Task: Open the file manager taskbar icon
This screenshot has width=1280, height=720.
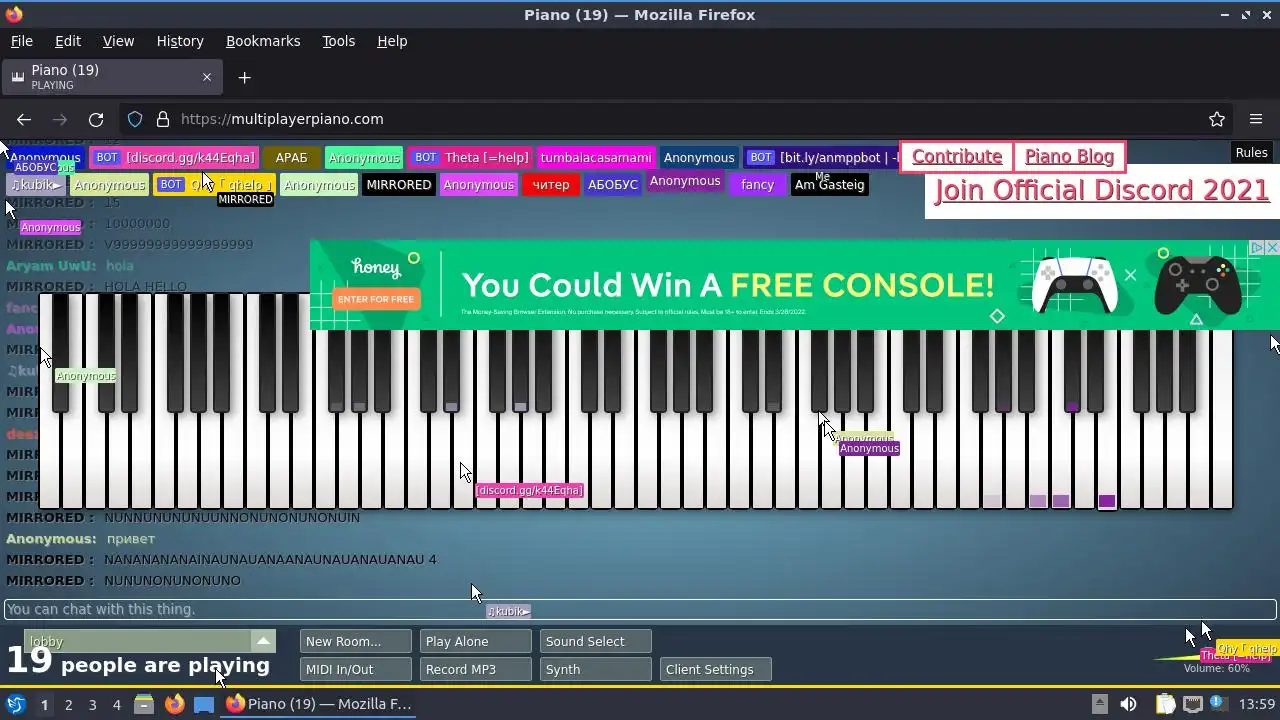Action: point(144,704)
